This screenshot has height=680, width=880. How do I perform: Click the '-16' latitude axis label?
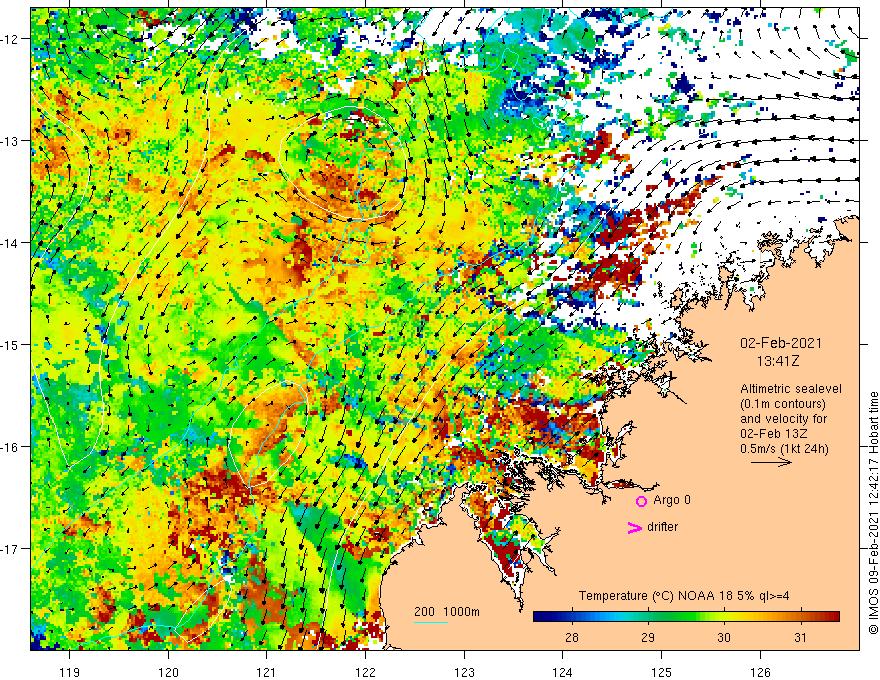pos(10,447)
